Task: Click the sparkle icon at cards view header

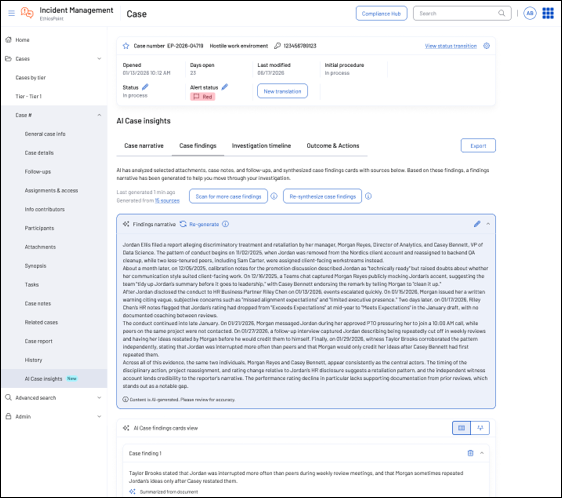Action: pyautogui.click(x=126, y=428)
